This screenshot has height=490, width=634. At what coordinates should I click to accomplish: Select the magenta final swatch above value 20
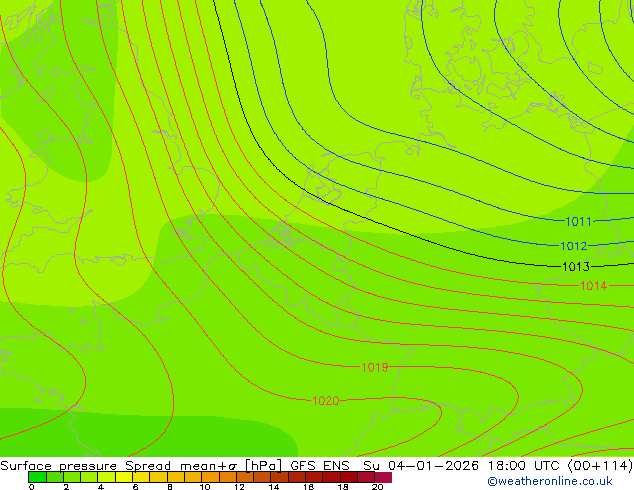[x=383, y=477]
